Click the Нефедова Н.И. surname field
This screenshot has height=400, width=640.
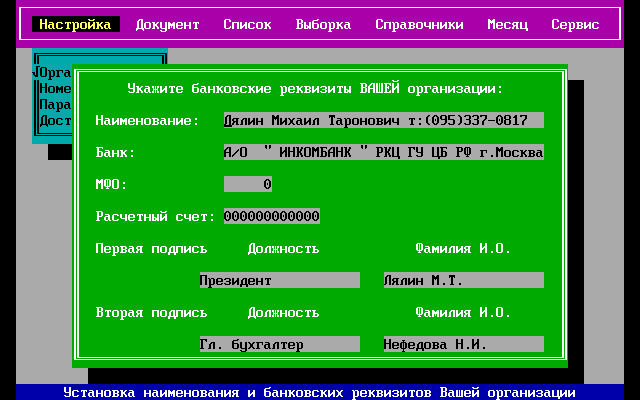(463, 344)
